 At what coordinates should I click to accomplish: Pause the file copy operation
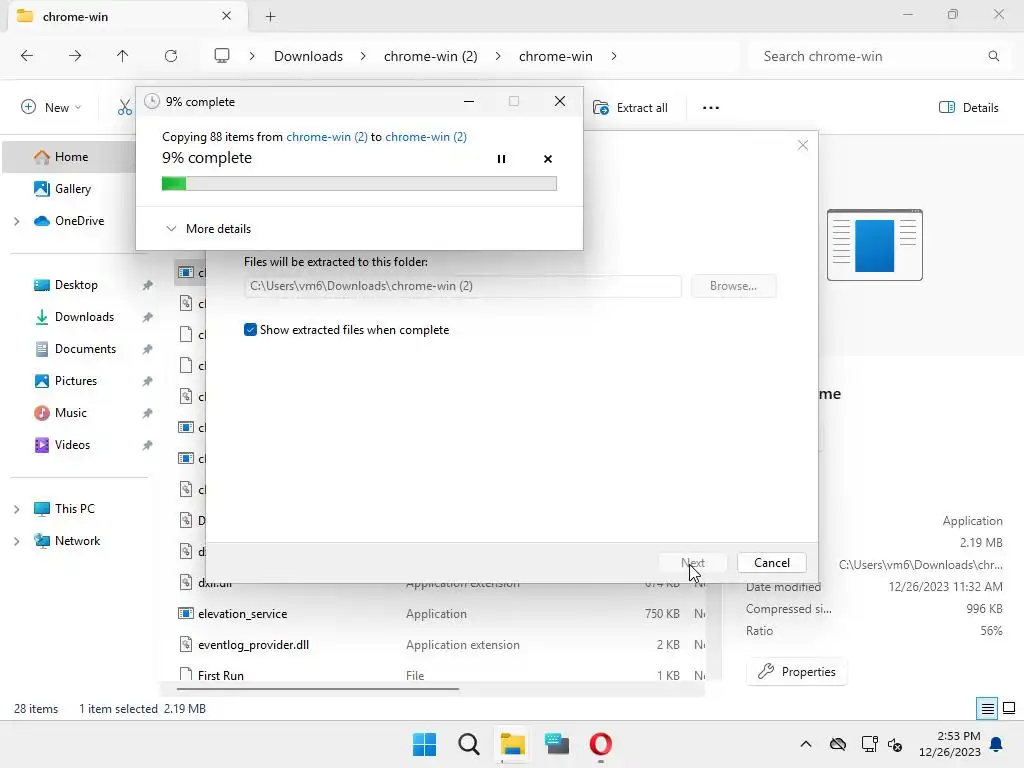tap(502, 159)
